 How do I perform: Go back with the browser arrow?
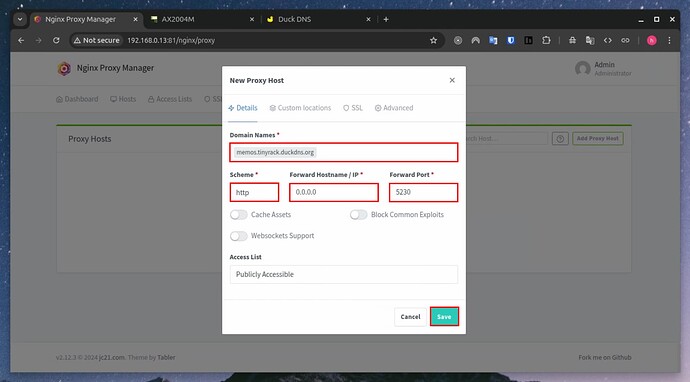point(21,40)
